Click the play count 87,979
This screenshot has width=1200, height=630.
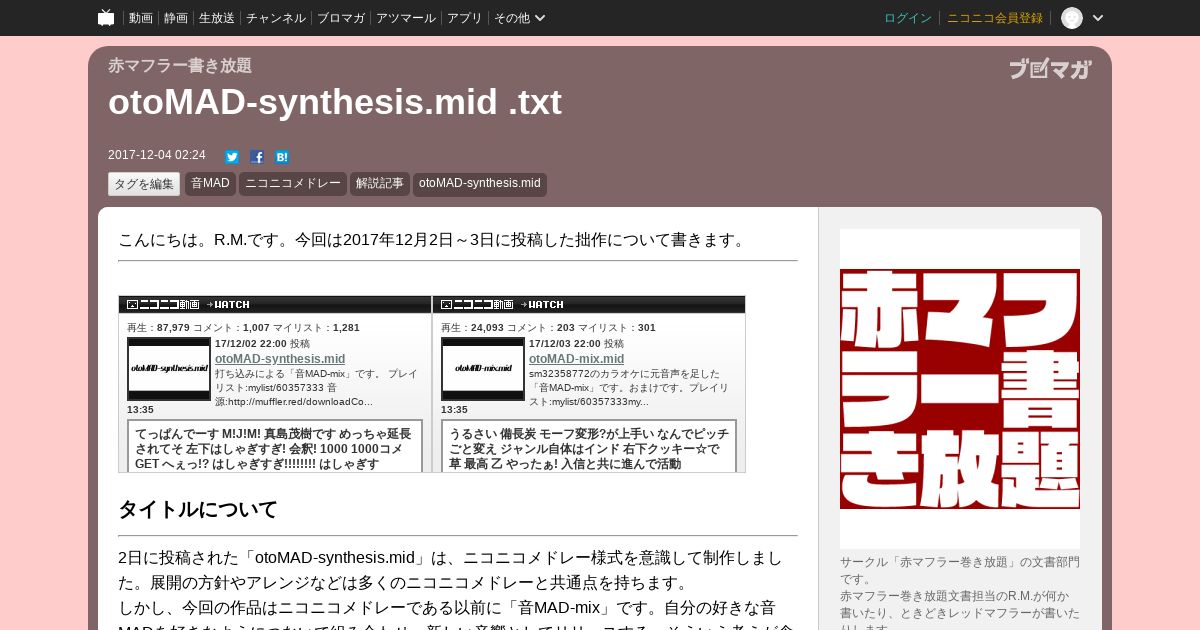[173, 327]
